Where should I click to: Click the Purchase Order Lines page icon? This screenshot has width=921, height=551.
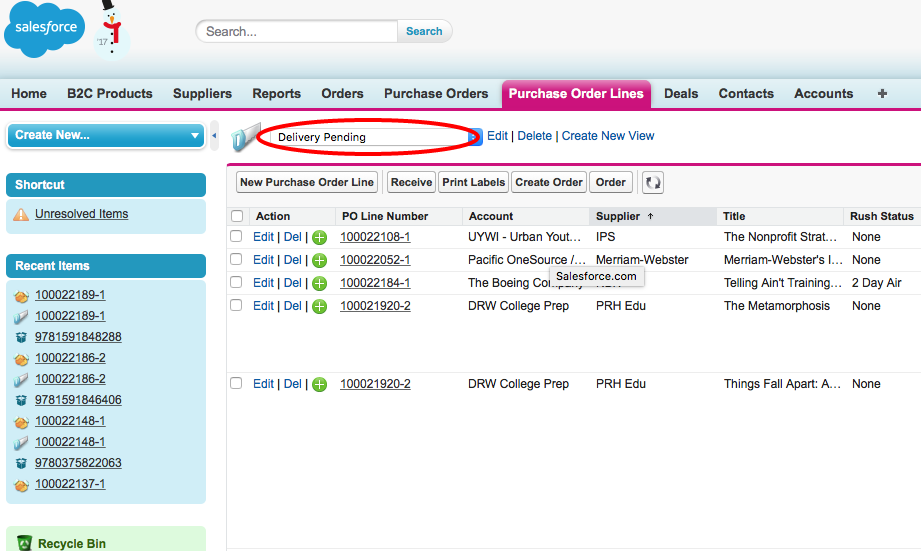(x=246, y=137)
